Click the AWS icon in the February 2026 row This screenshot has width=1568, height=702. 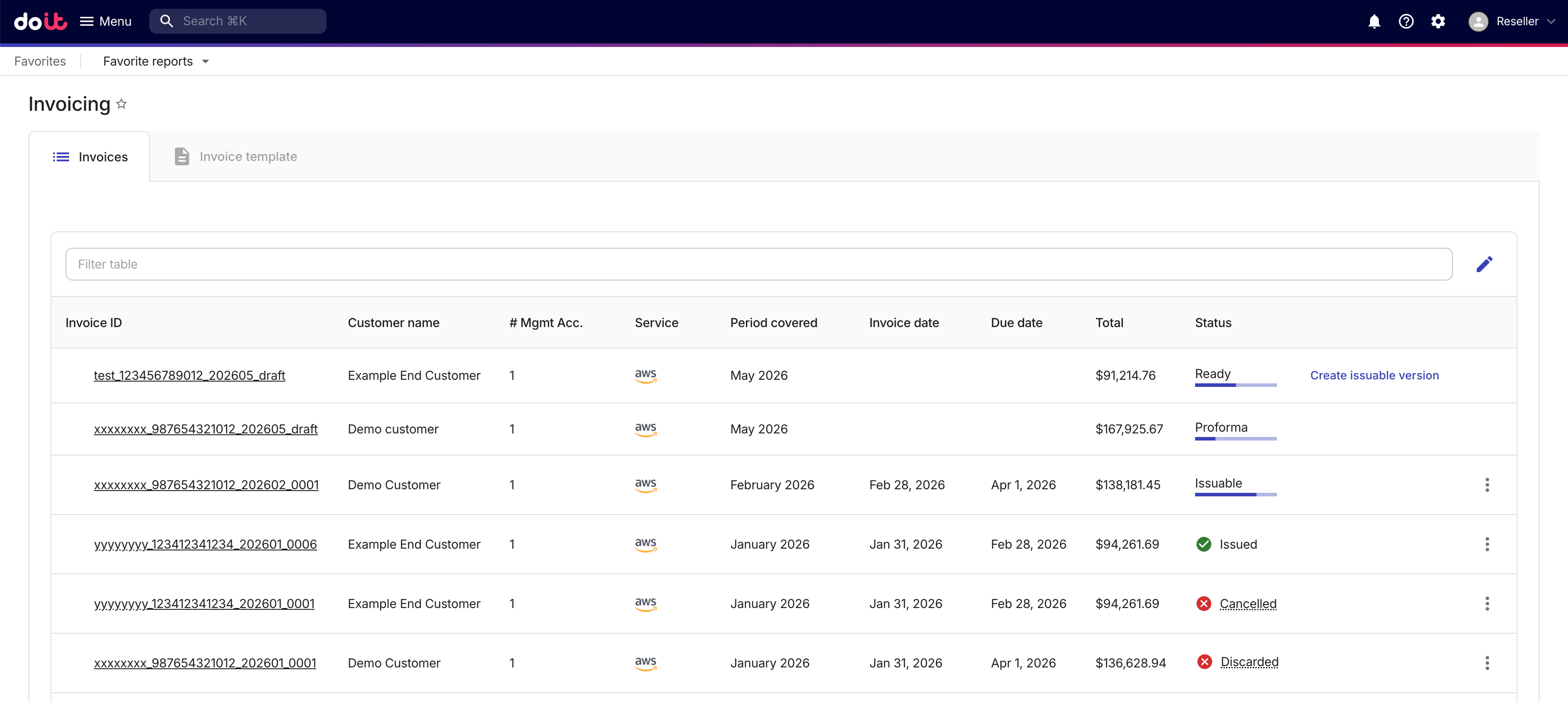click(x=645, y=485)
